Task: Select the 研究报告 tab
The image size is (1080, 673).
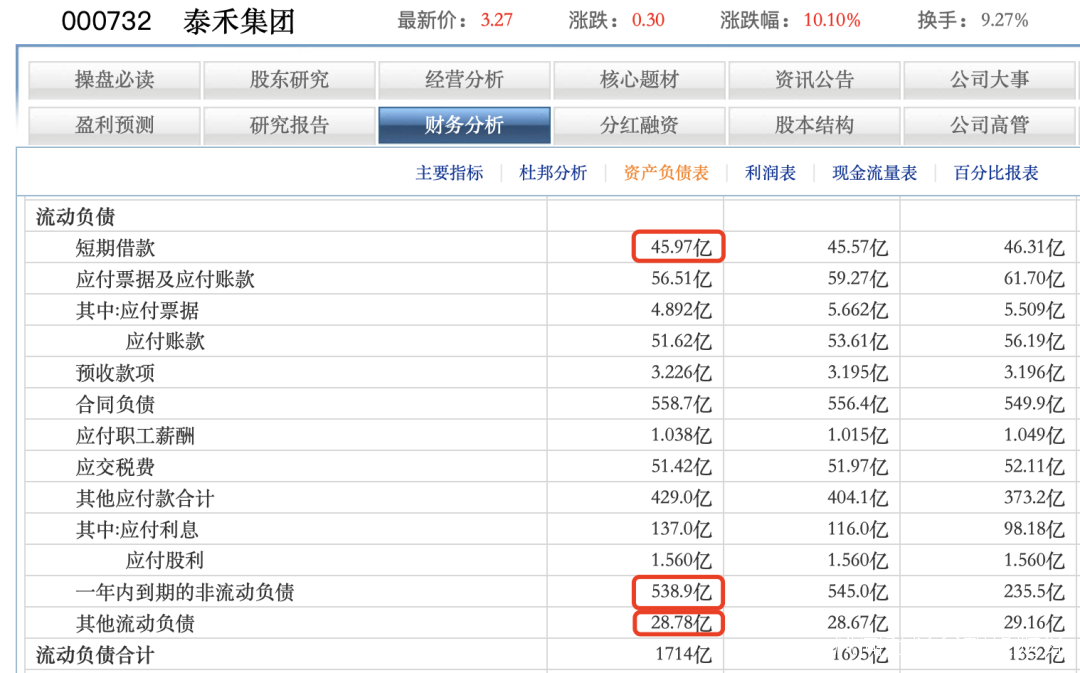Action: coord(289,125)
